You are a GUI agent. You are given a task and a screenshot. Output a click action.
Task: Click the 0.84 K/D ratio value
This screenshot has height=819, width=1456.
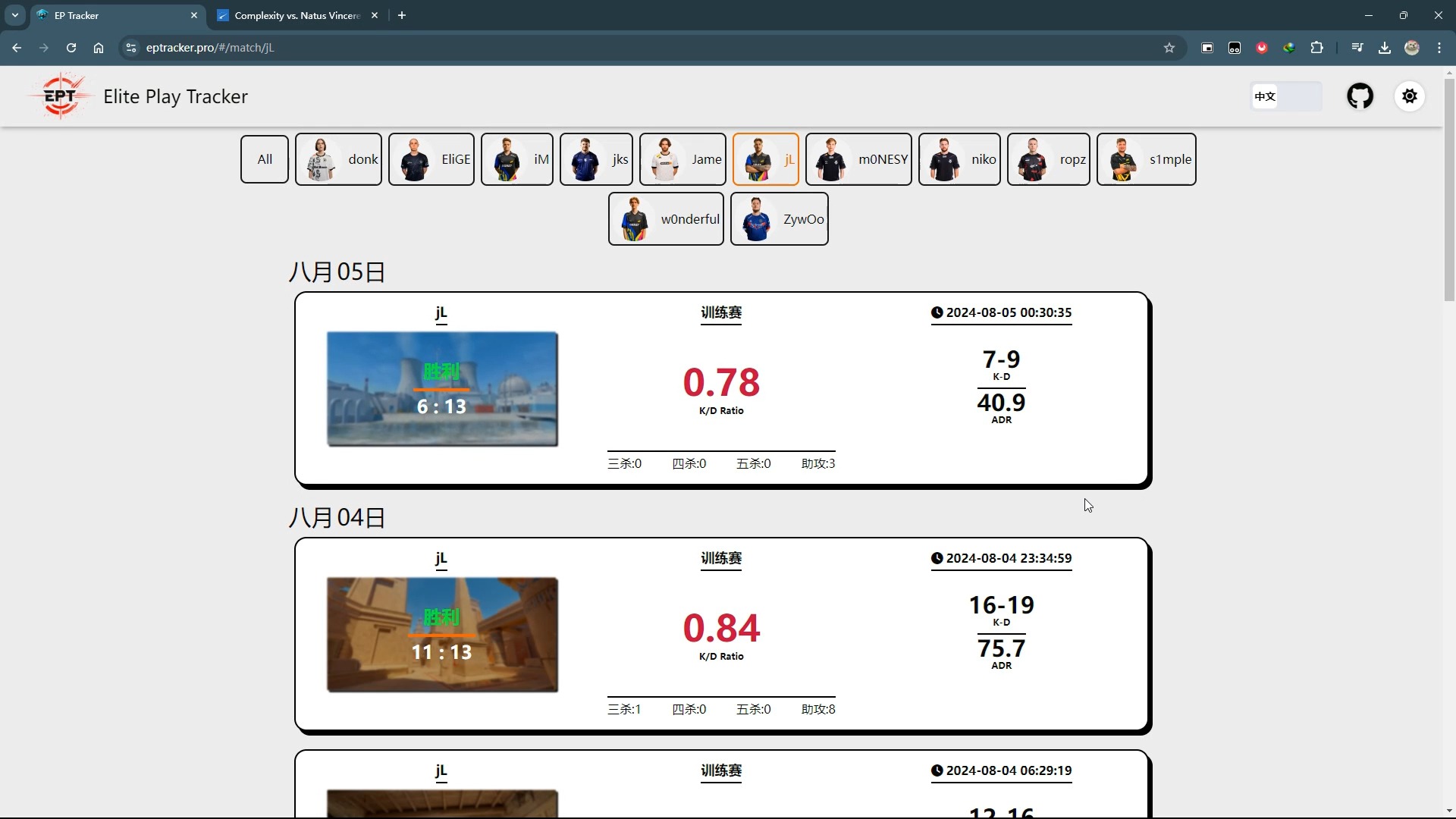pos(721,628)
